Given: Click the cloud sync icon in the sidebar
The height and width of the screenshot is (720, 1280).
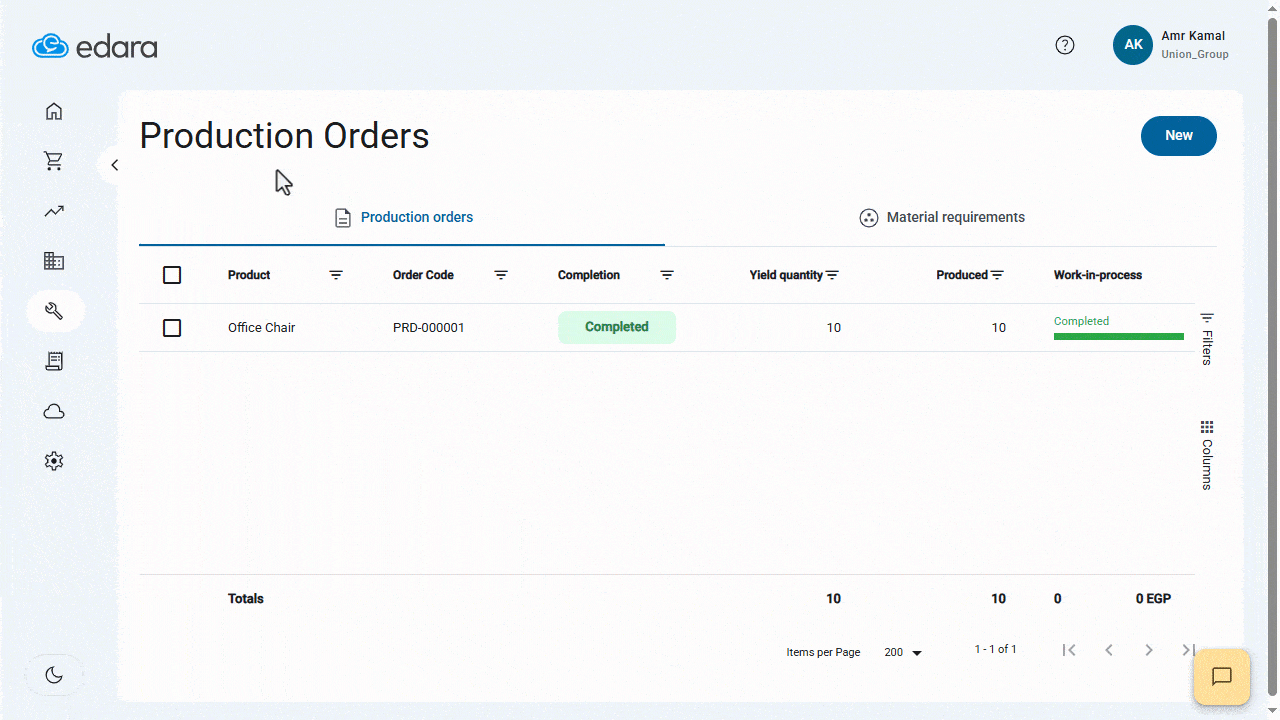Looking at the screenshot, I should [x=54, y=411].
